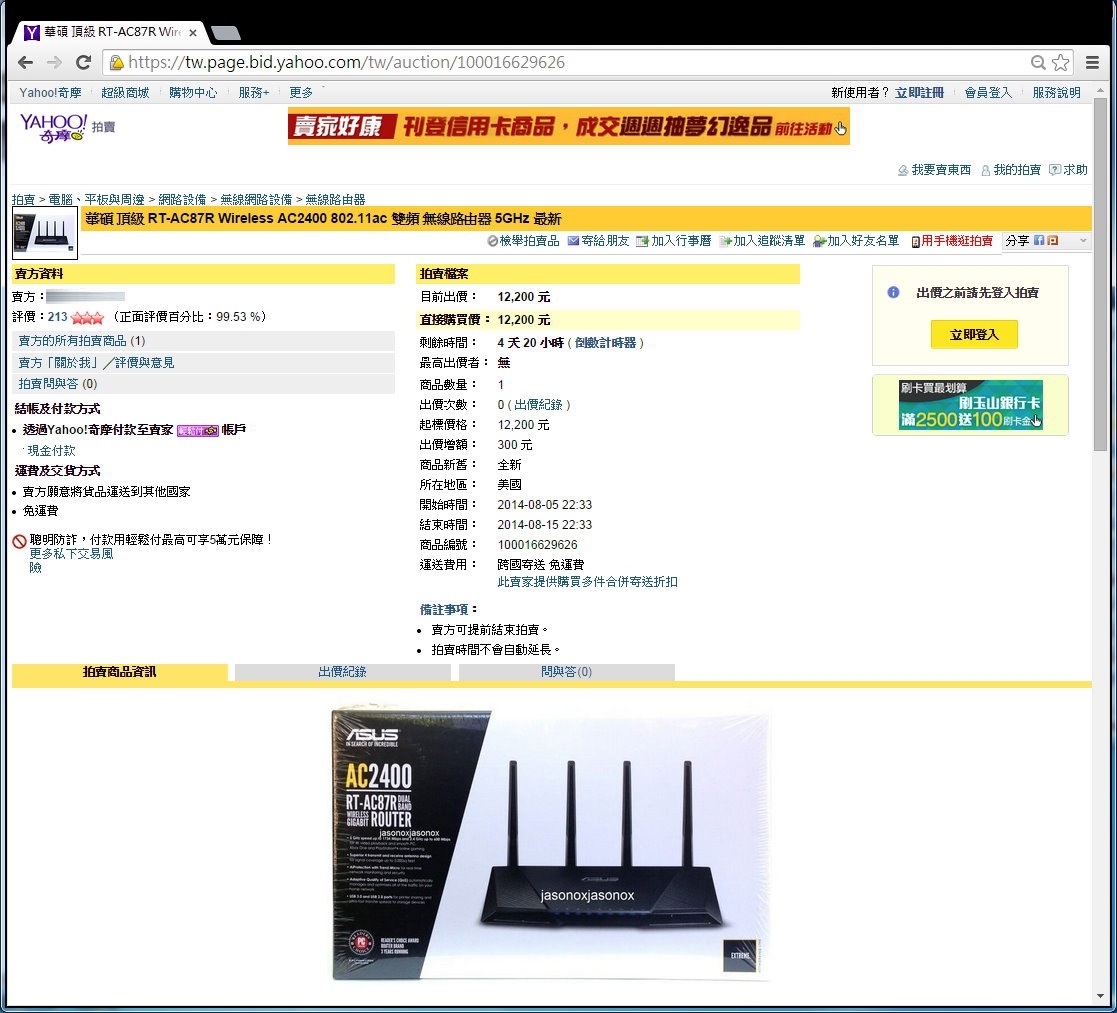Click the 直接購買價 12,200 元 price
This screenshot has height=1013, width=1117.
coord(524,320)
